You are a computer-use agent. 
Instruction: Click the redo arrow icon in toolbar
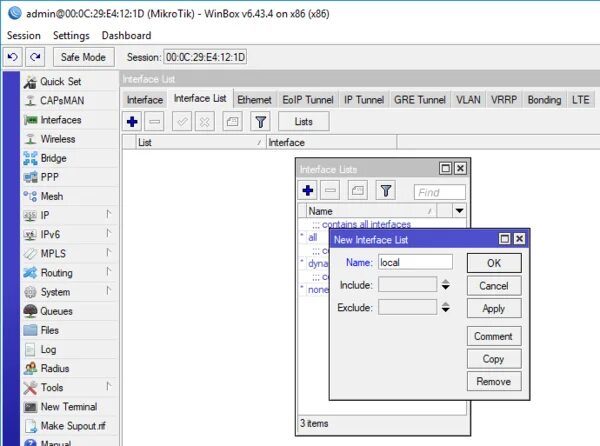point(35,57)
